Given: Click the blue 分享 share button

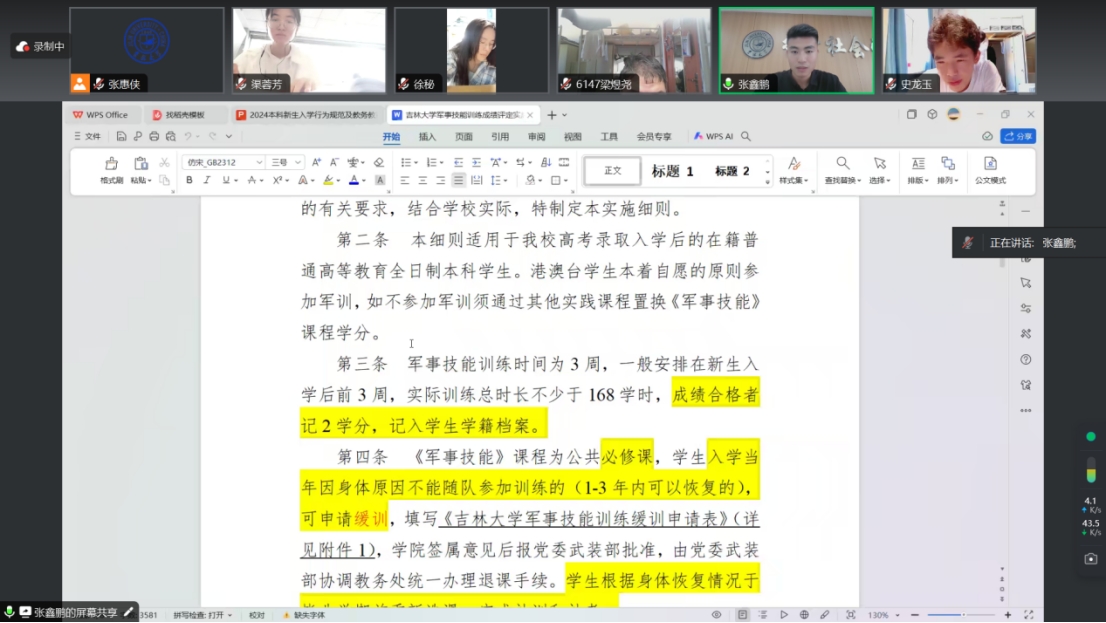Looking at the screenshot, I should point(1018,136).
